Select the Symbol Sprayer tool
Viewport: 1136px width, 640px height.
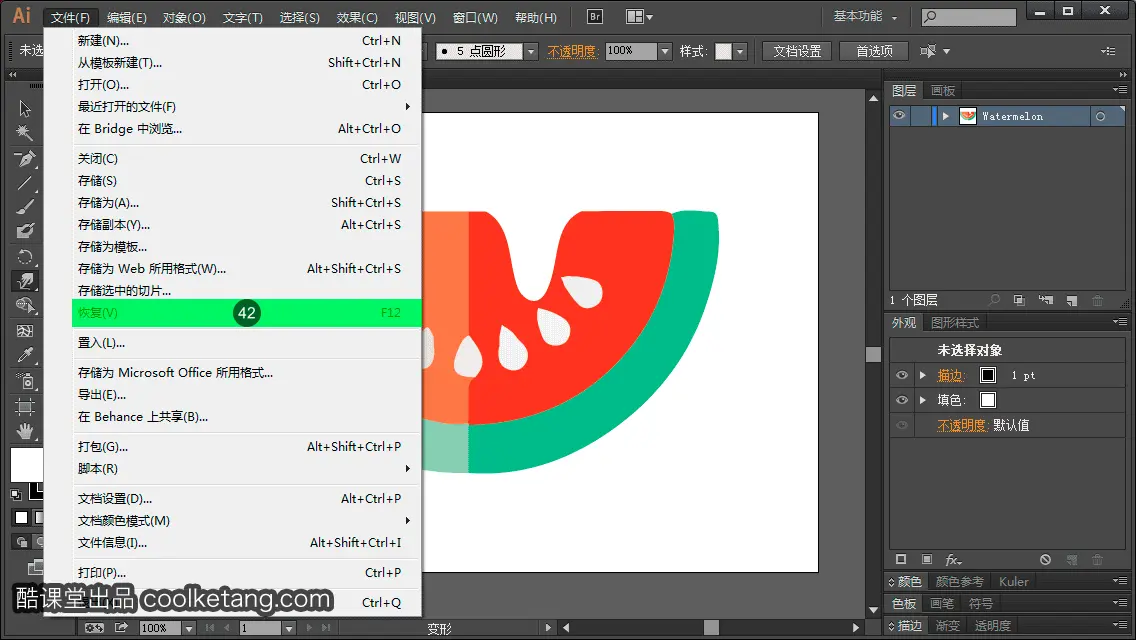click(x=25, y=381)
